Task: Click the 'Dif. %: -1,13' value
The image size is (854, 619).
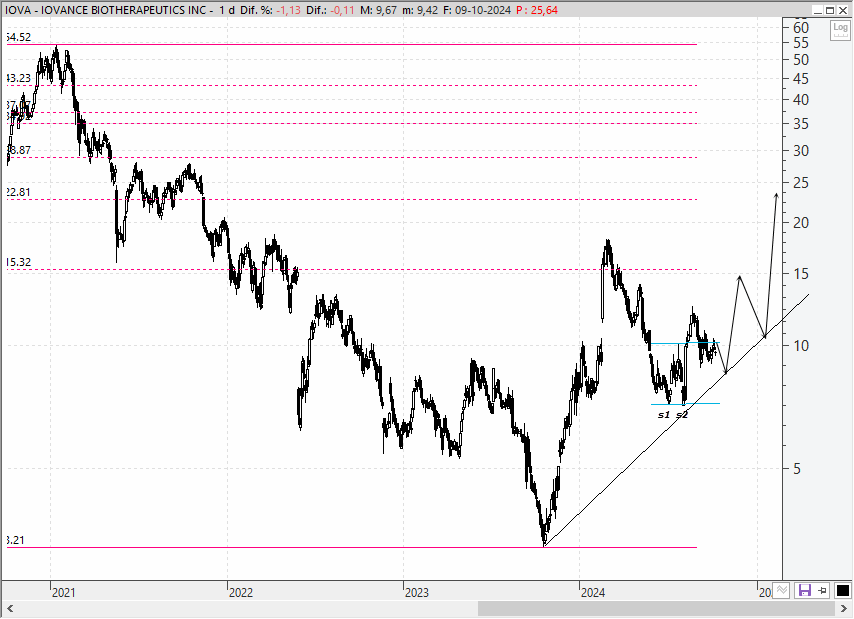Action: pos(271,10)
